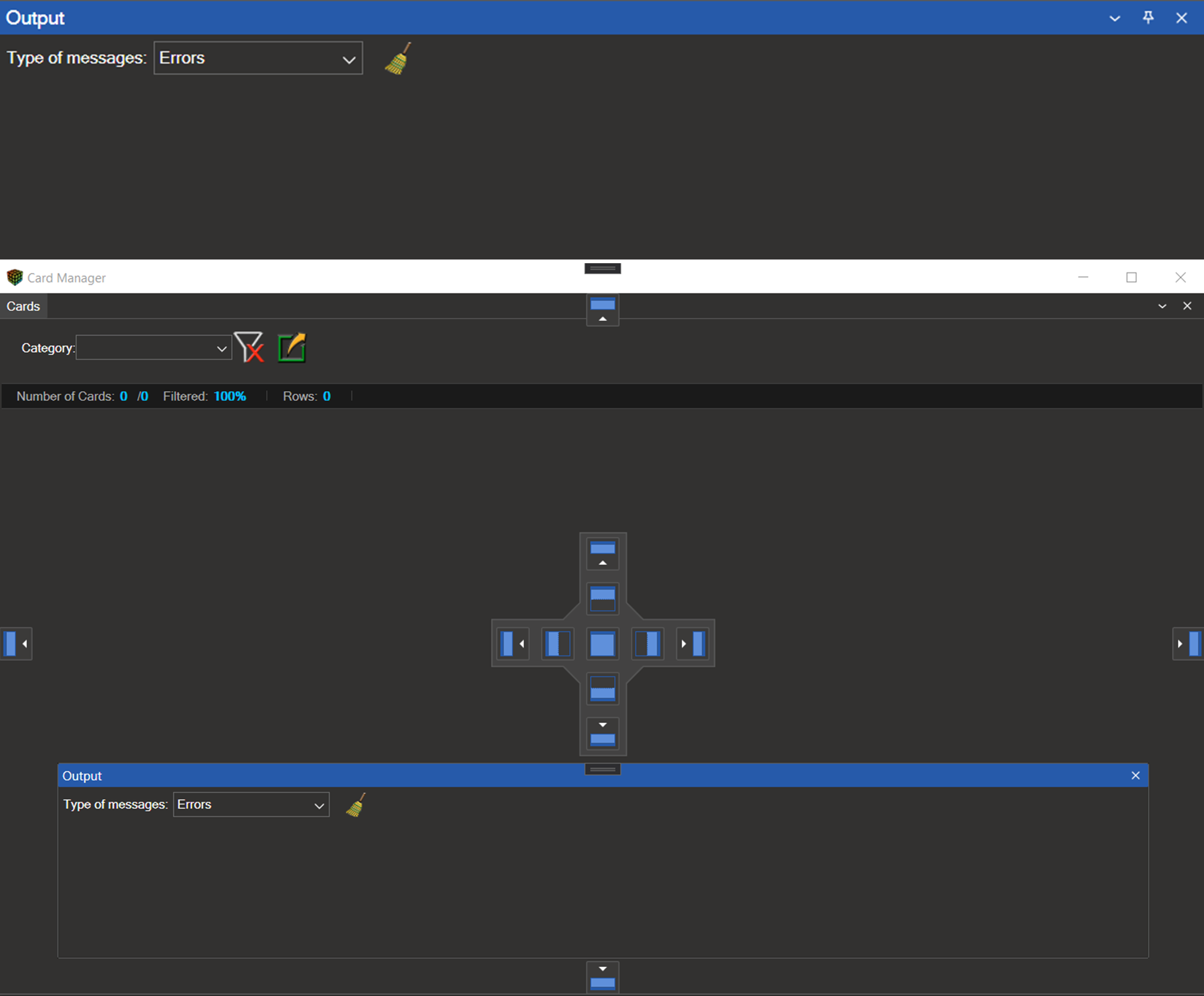Screen dimensions: 1204x996
Task: Click the center fill dock target
Action: (x=602, y=644)
